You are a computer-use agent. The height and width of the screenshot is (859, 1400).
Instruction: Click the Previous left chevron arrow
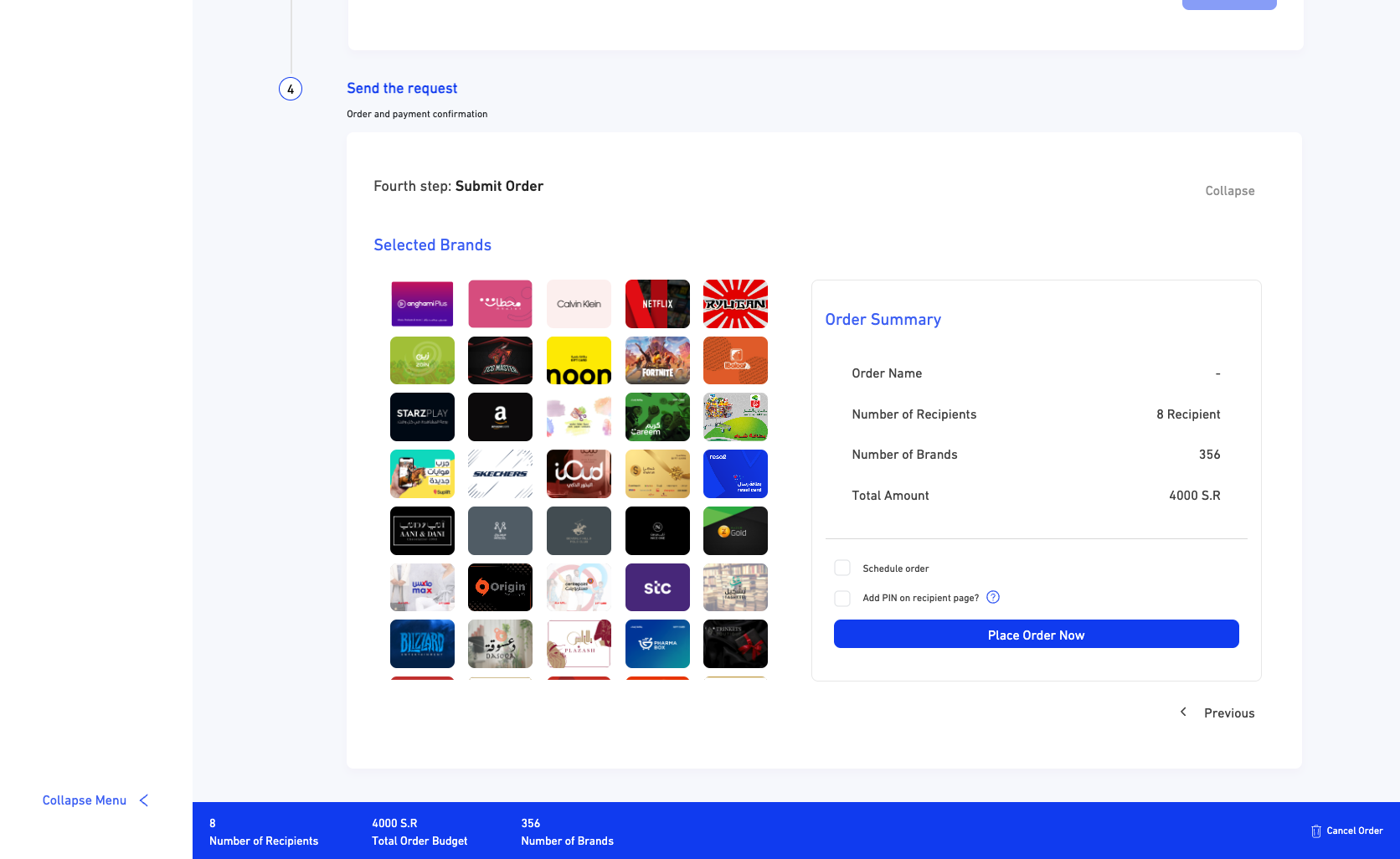click(x=1183, y=712)
